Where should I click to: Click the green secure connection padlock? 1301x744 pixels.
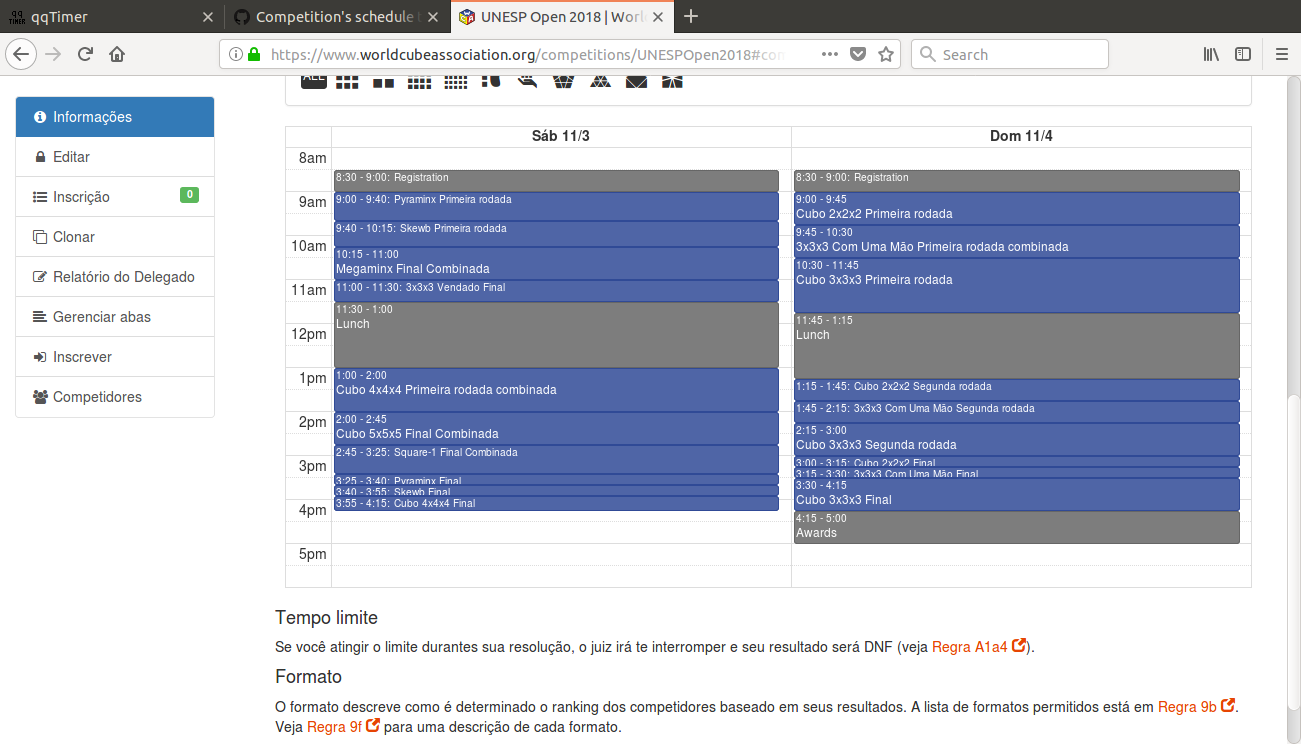pyautogui.click(x=254, y=54)
